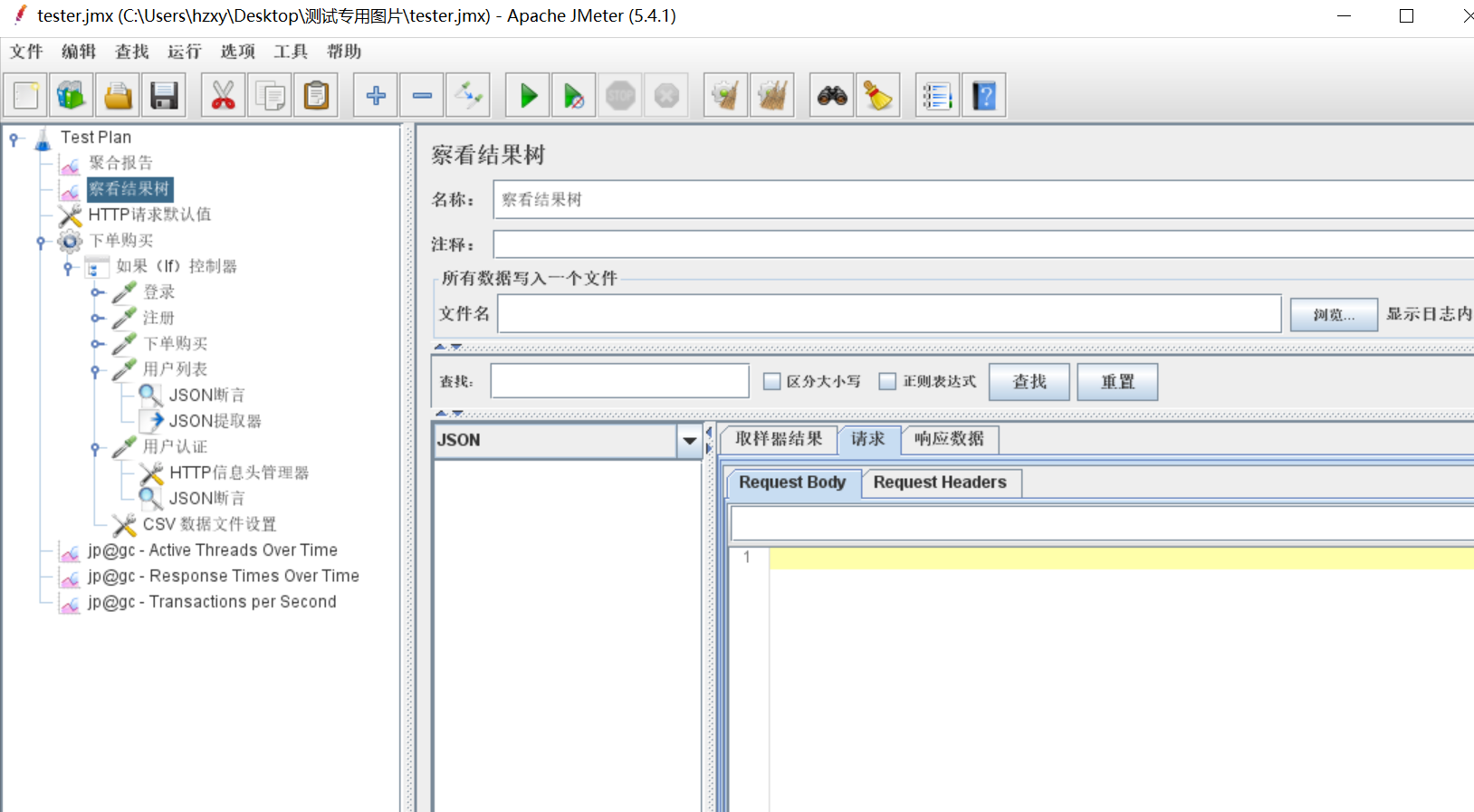Select the 如果 (If) 控制器 node

177,266
